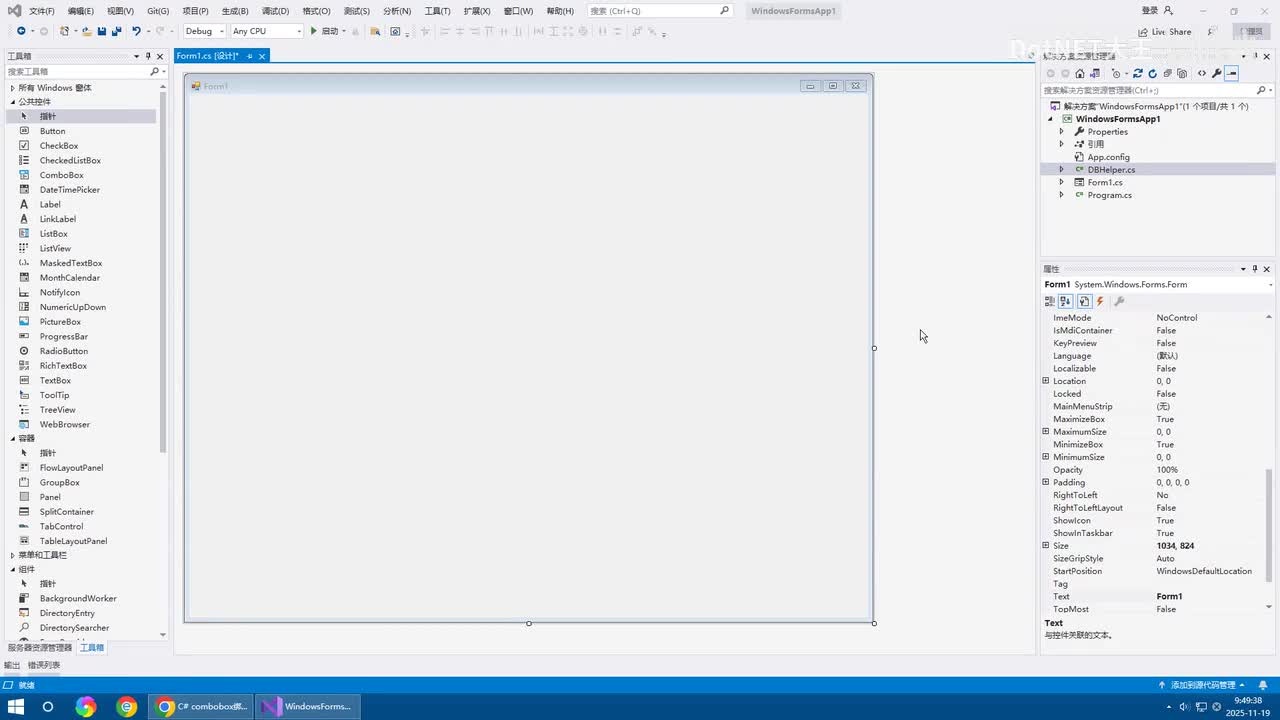Click the 搜索工具箱 search field
1280x720 pixels.
click(x=84, y=72)
